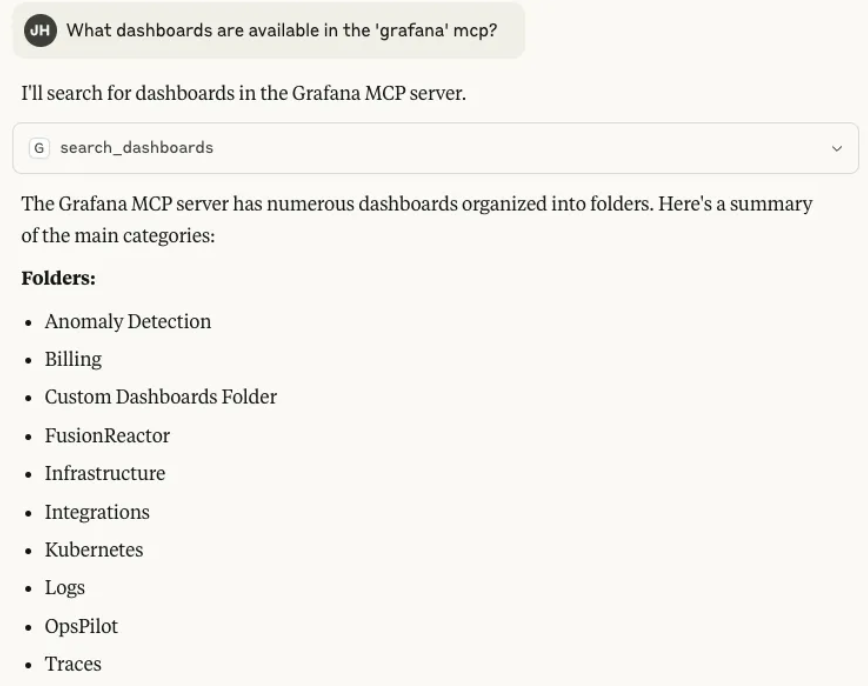Open the search_dashboards tool call details
The width and height of the screenshot is (868, 691).
click(x=435, y=148)
